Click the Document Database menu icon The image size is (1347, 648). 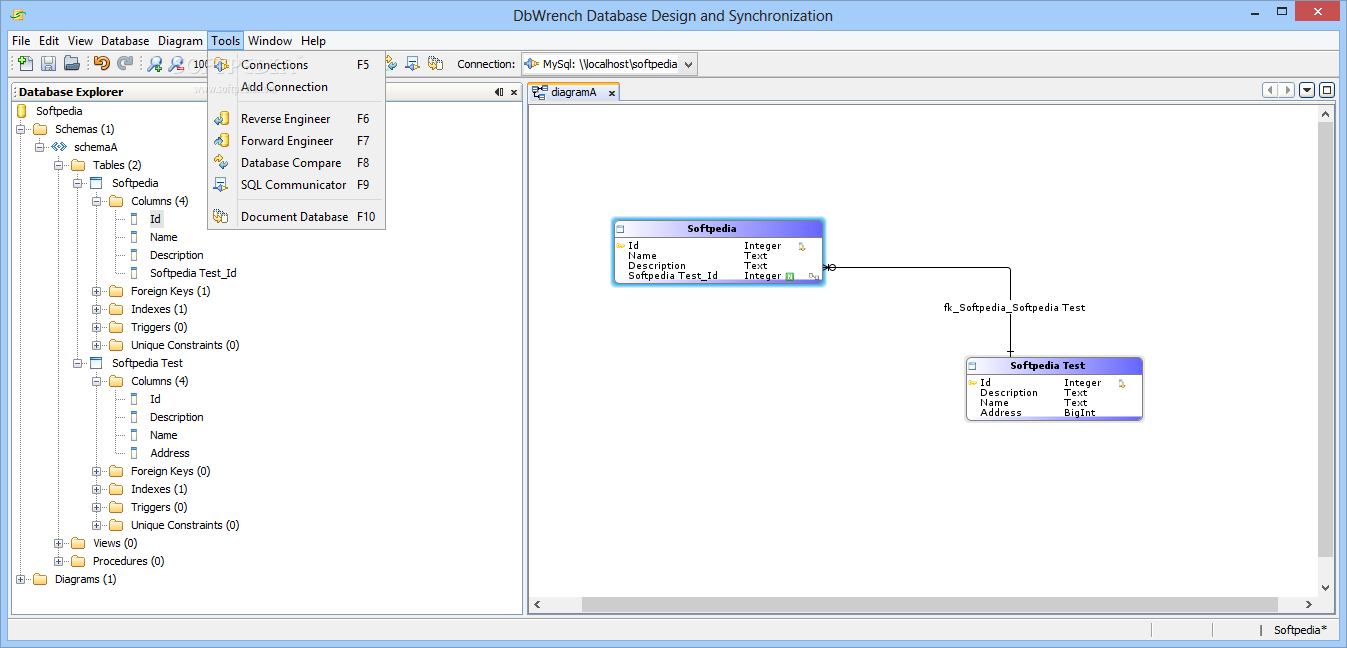[x=221, y=217]
